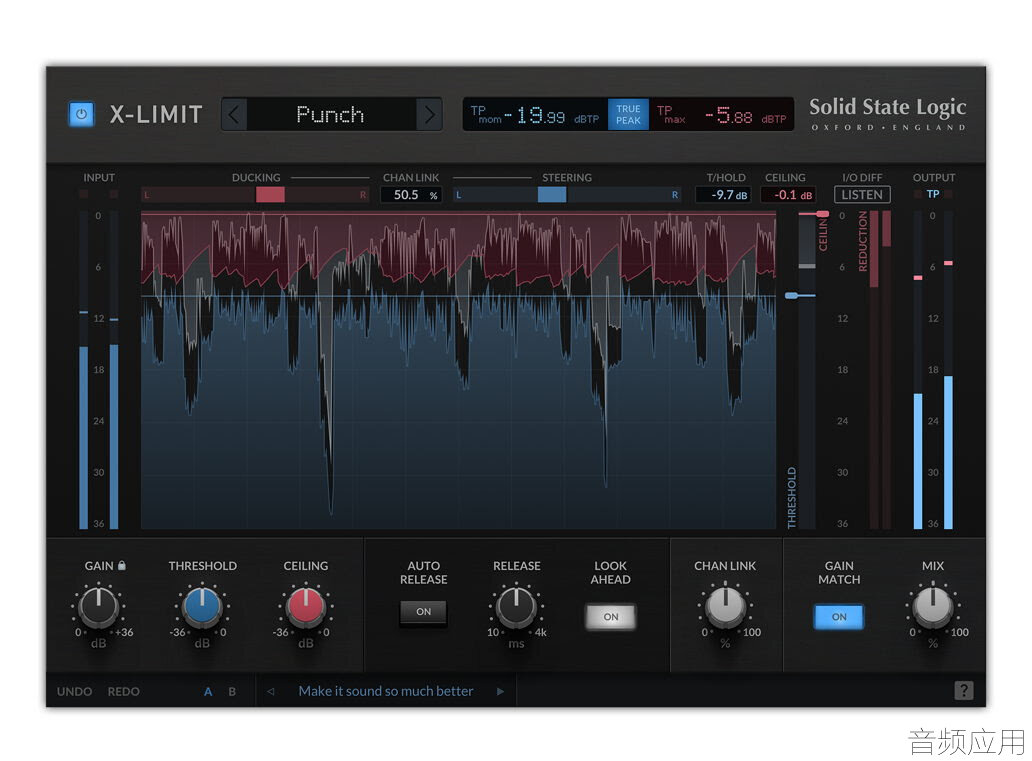Toggle the LOOK AHEAD ON button

[611, 617]
